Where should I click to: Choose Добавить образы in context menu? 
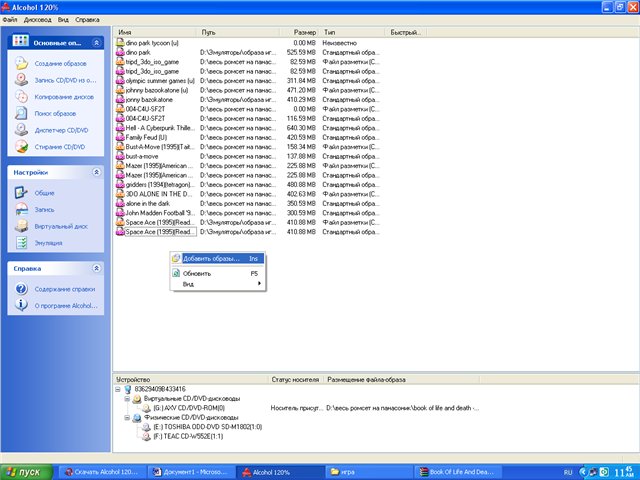[211, 258]
